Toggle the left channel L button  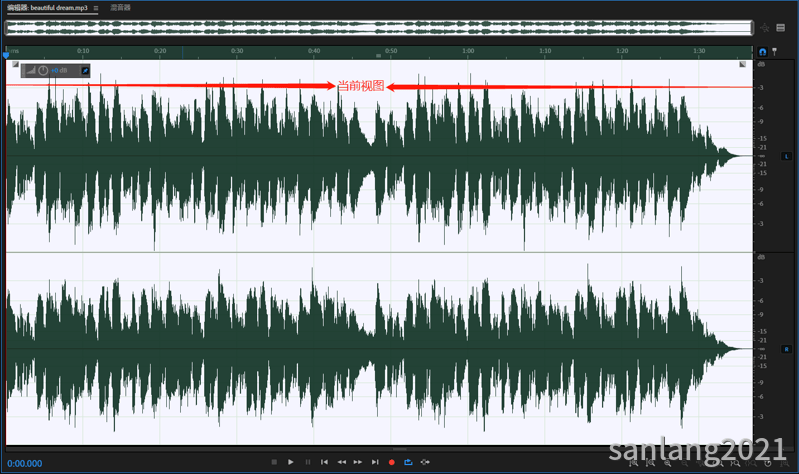(786, 156)
